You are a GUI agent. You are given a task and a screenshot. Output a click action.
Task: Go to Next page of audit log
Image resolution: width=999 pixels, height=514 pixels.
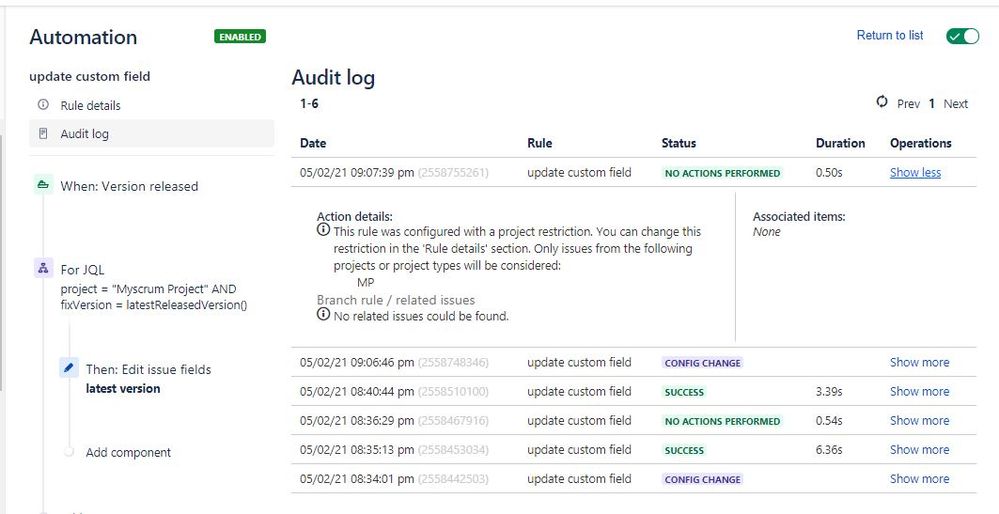coord(955,104)
